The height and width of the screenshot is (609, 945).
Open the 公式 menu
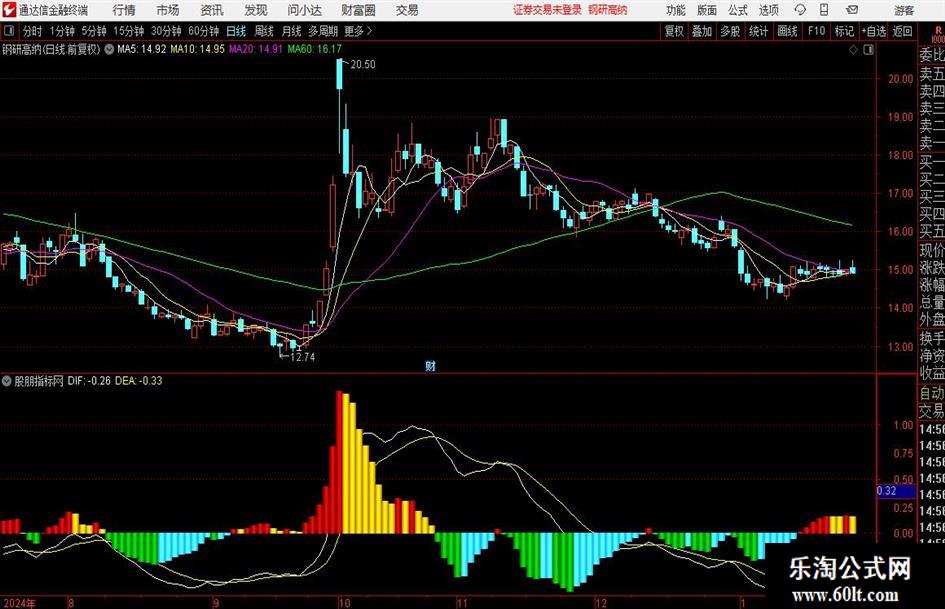click(738, 10)
